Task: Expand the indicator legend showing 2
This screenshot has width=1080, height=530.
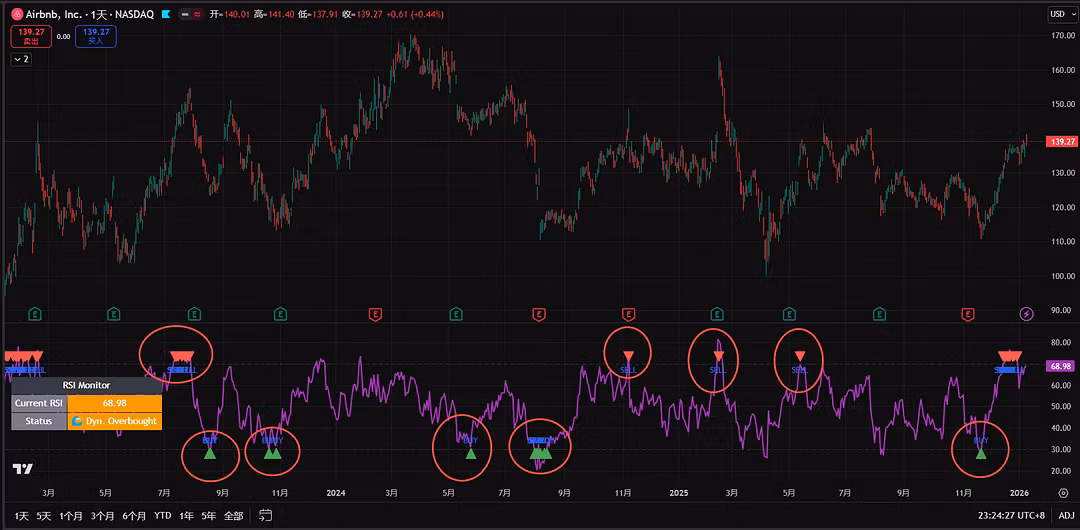Action: click(21, 59)
